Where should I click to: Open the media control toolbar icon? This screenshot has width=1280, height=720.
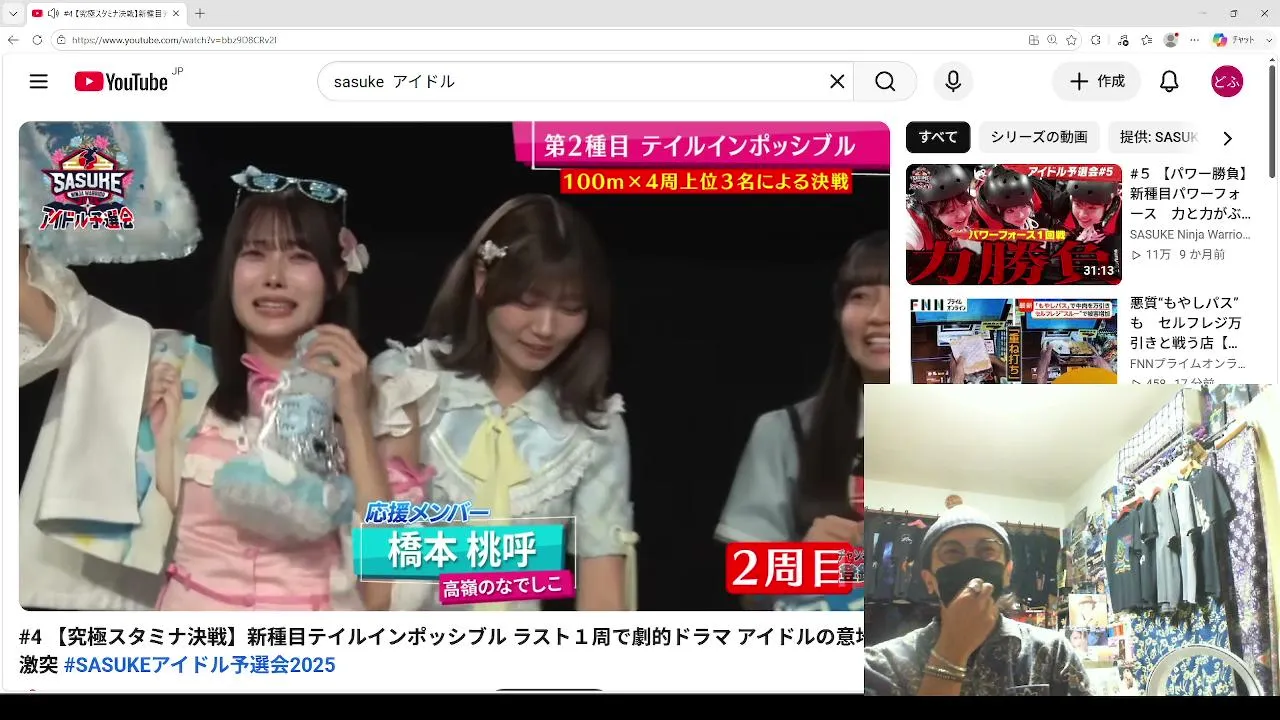point(1123,40)
